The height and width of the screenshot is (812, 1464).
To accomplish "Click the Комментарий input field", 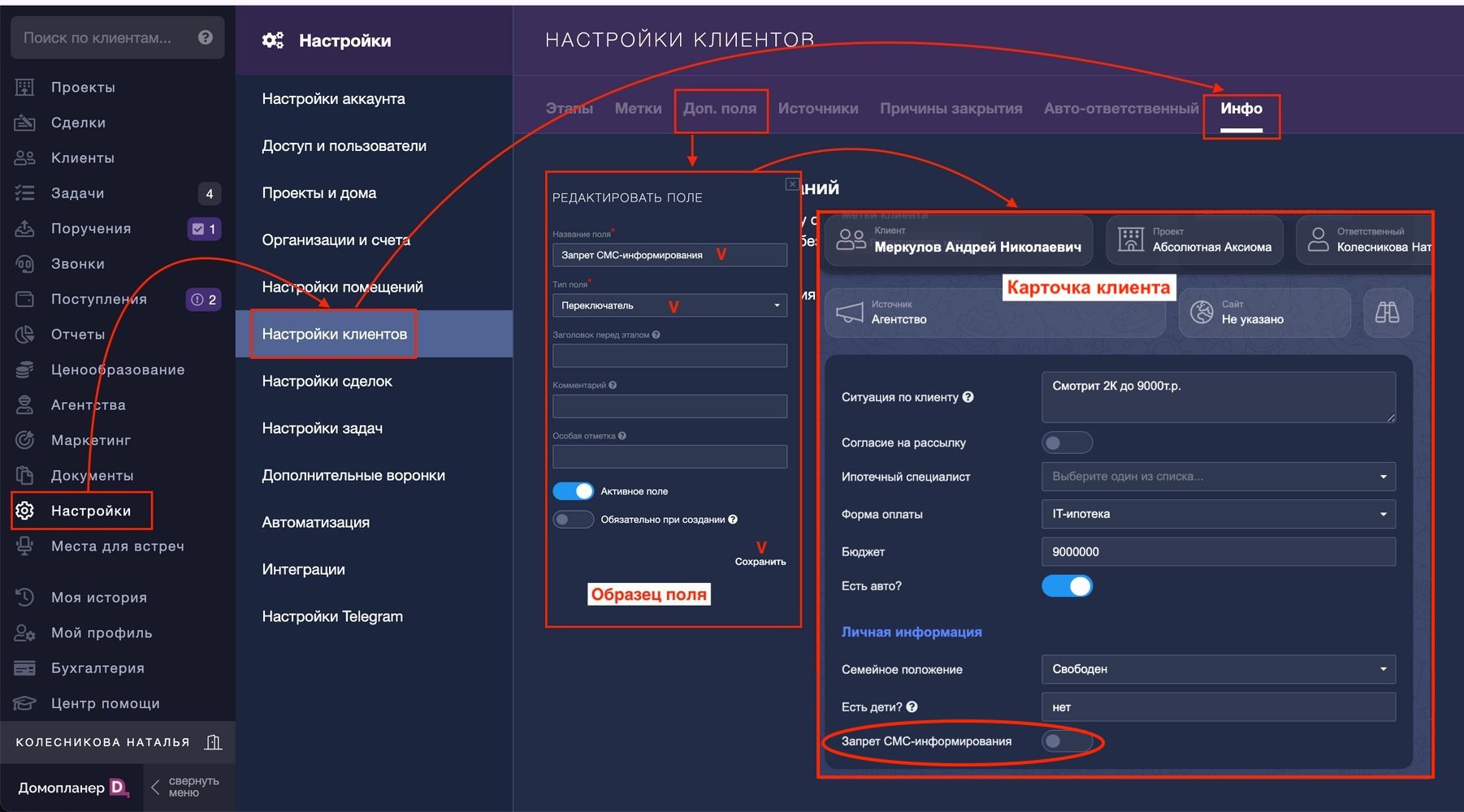I will coord(669,406).
